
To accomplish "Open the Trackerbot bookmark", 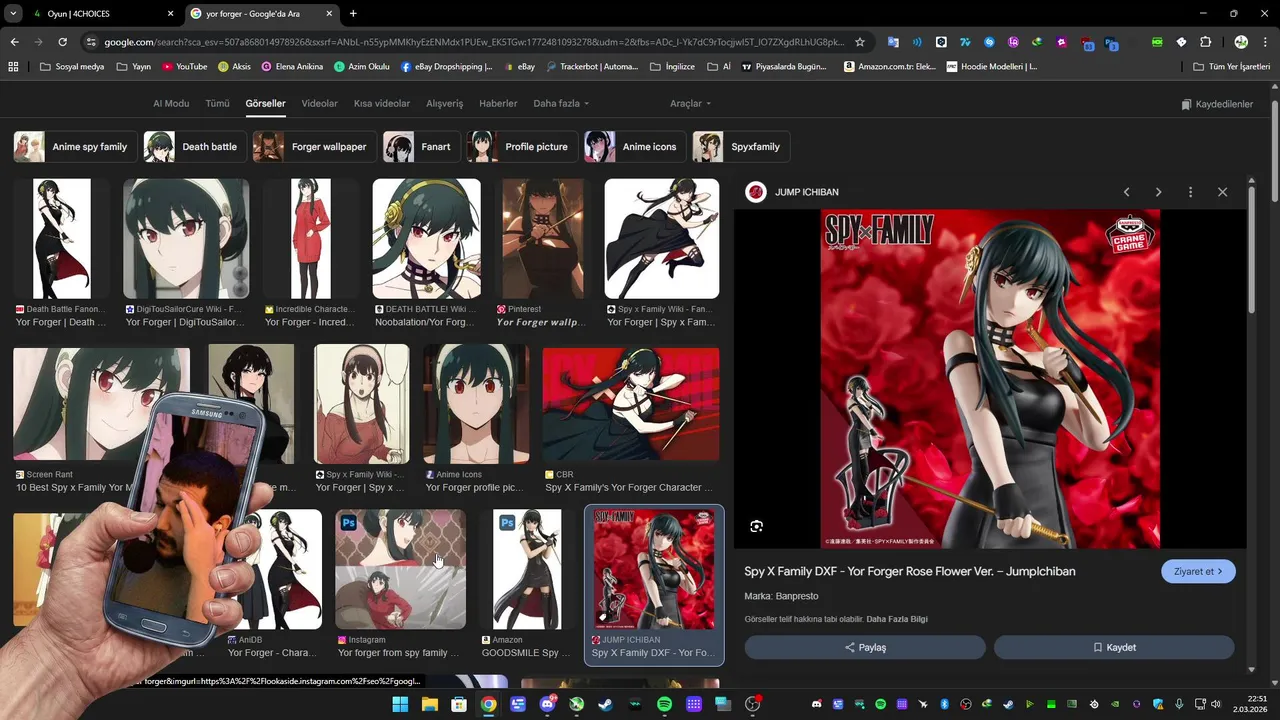I will 590,67.
